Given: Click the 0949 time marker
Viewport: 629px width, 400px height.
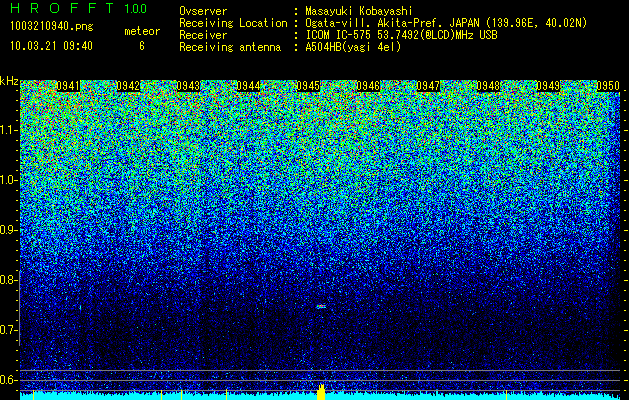Looking at the screenshot, I should coord(548,86).
